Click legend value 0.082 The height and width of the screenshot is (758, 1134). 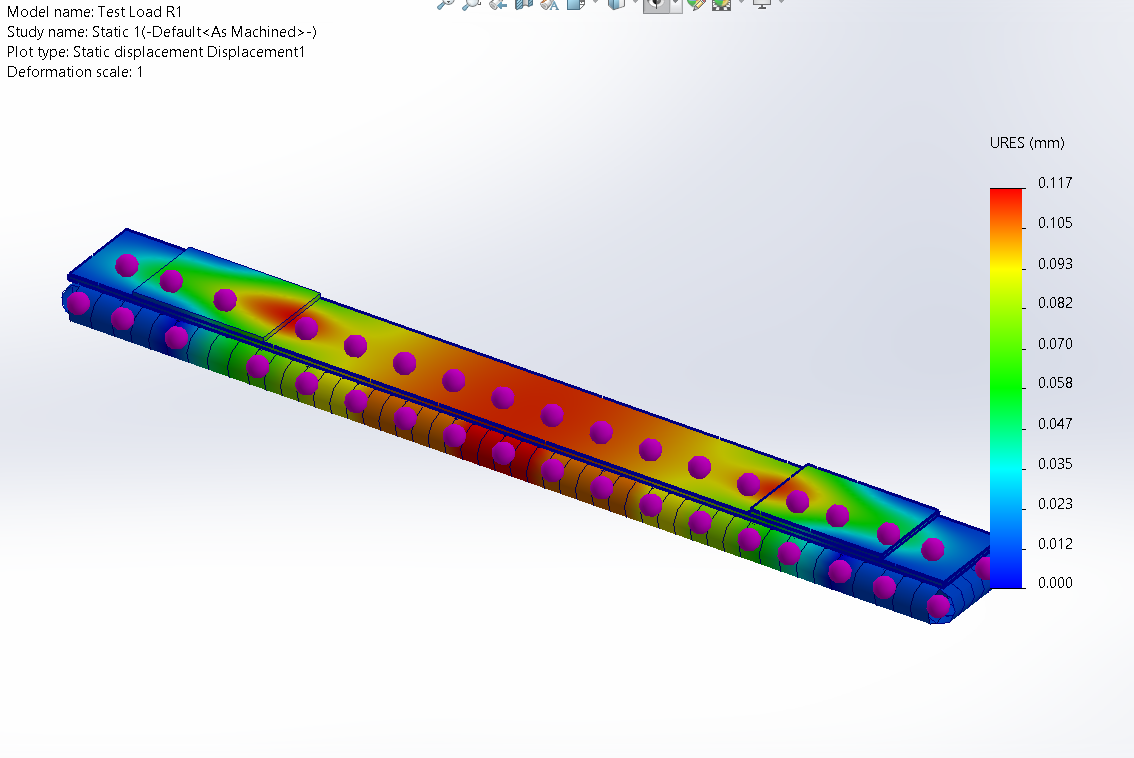point(1055,303)
